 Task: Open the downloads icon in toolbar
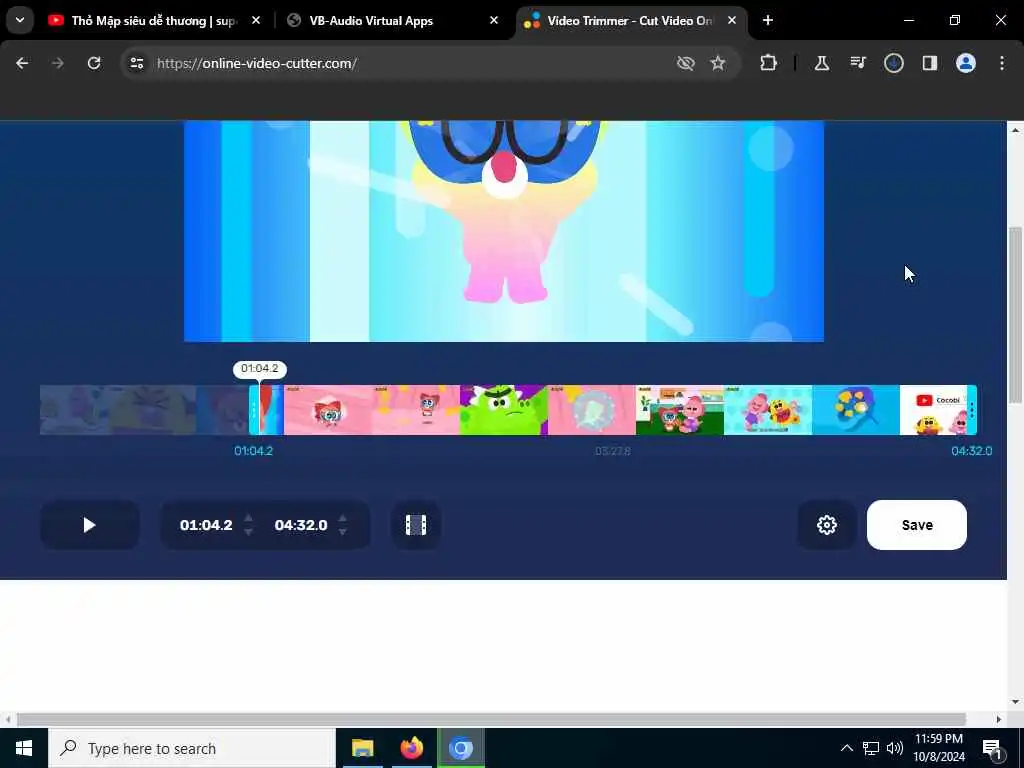893,63
